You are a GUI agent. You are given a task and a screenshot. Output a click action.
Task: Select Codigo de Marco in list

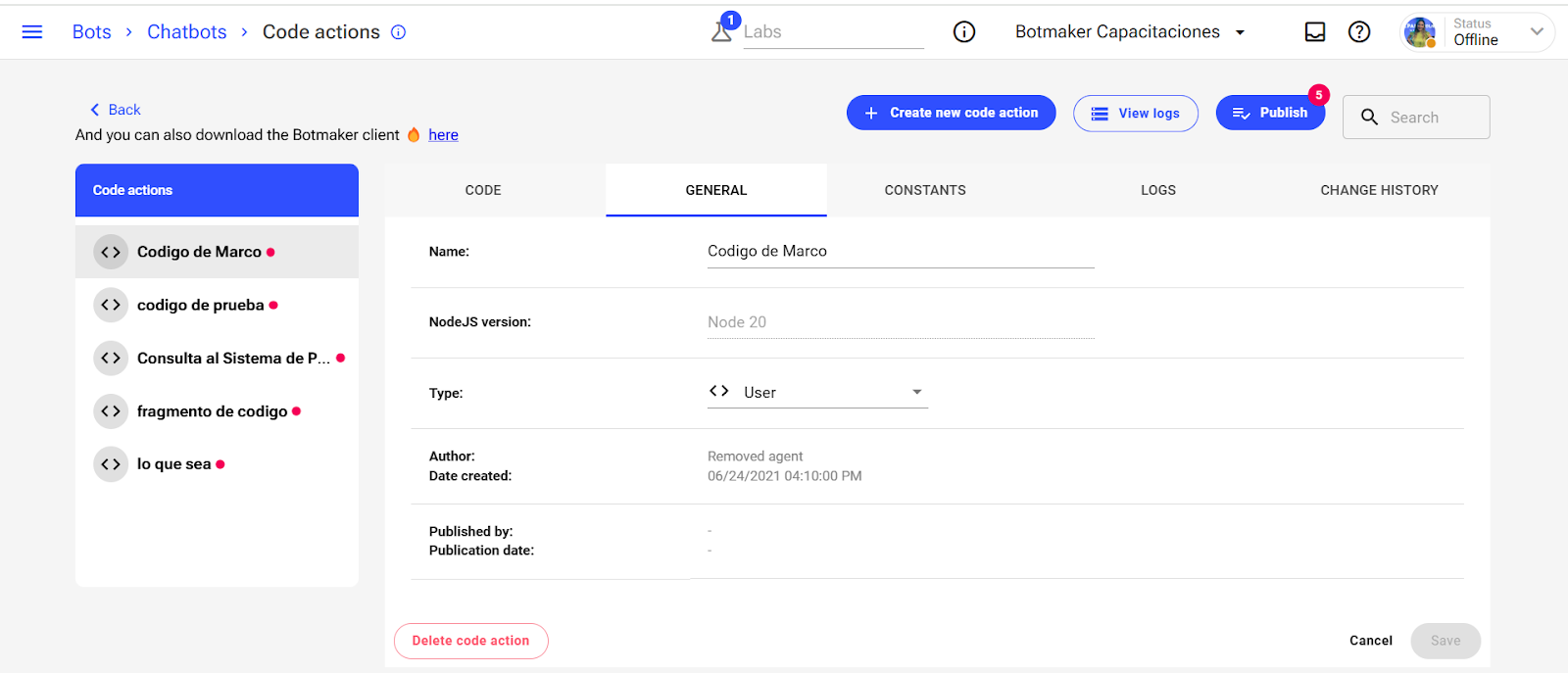(217, 252)
